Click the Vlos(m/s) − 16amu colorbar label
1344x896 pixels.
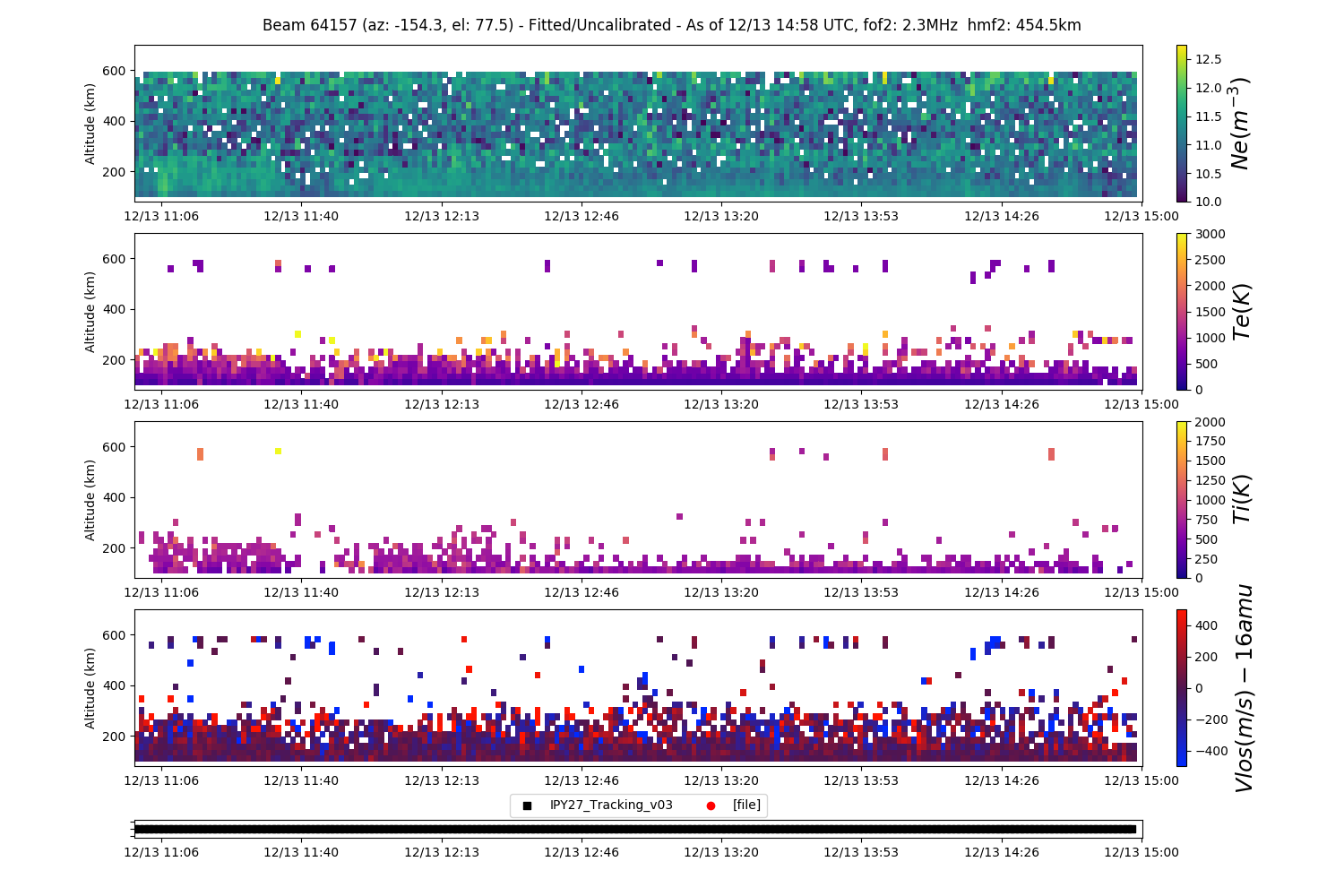(1243, 687)
